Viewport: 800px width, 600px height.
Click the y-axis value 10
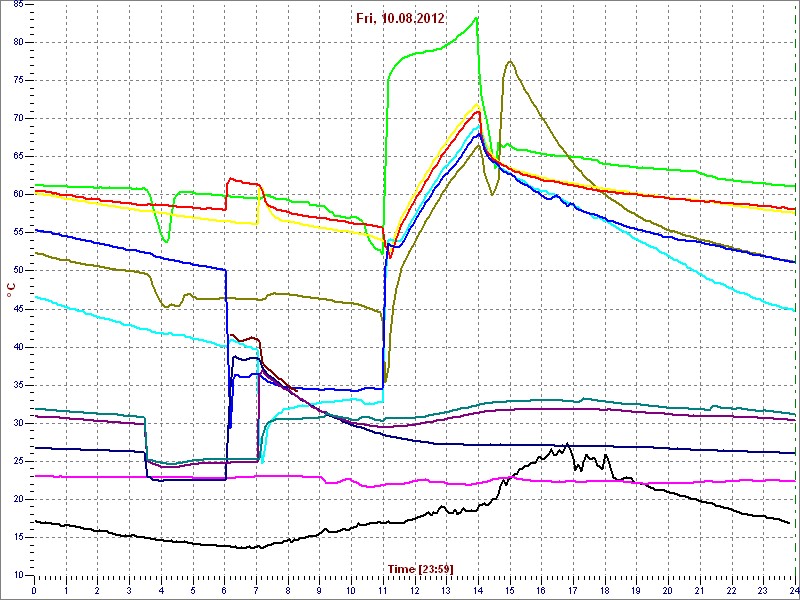pyautogui.click(x=17, y=576)
